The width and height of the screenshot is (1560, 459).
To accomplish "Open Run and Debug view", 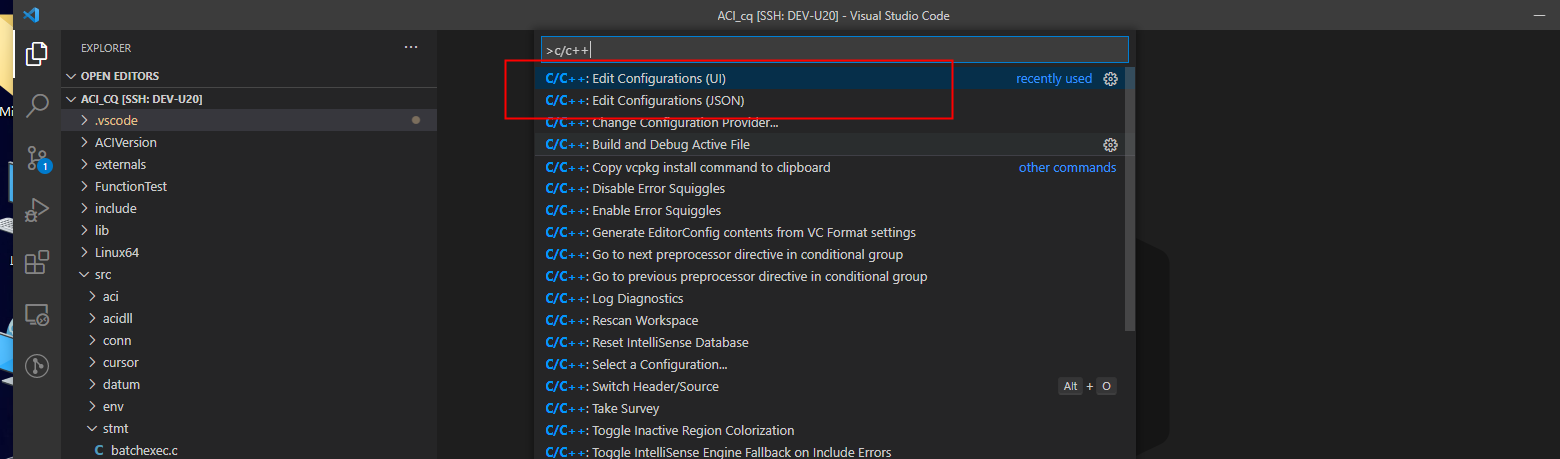I will [x=37, y=210].
